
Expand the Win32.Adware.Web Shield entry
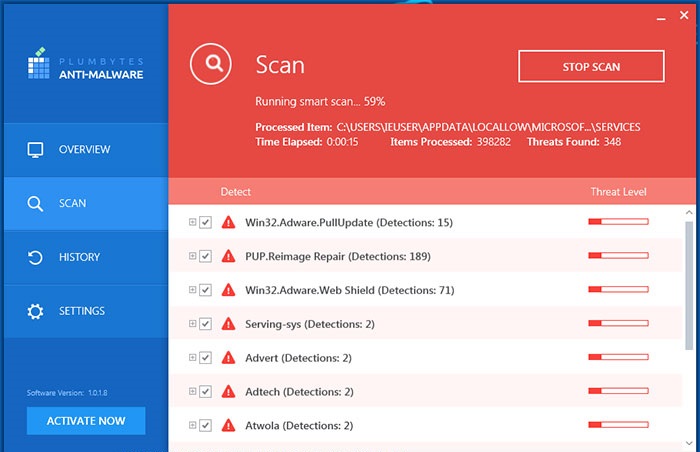pyautogui.click(x=192, y=290)
